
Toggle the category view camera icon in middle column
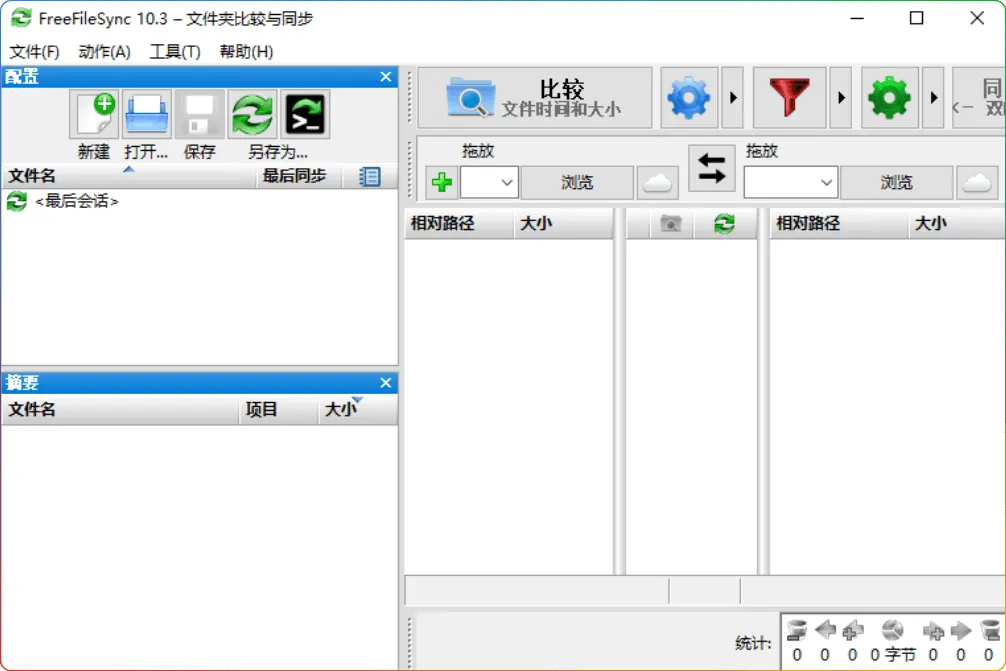pyautogui.click(x=671, y=224)
